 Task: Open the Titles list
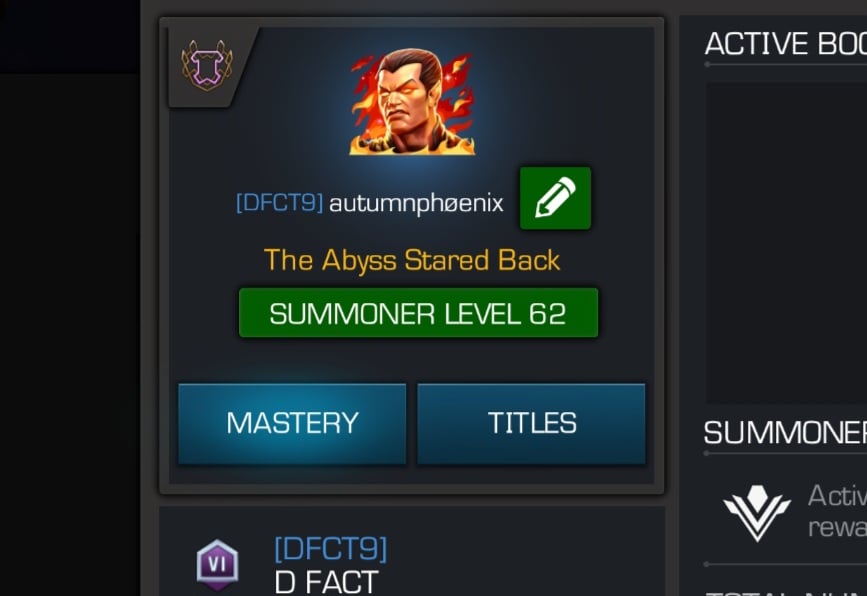pos(531,424)
